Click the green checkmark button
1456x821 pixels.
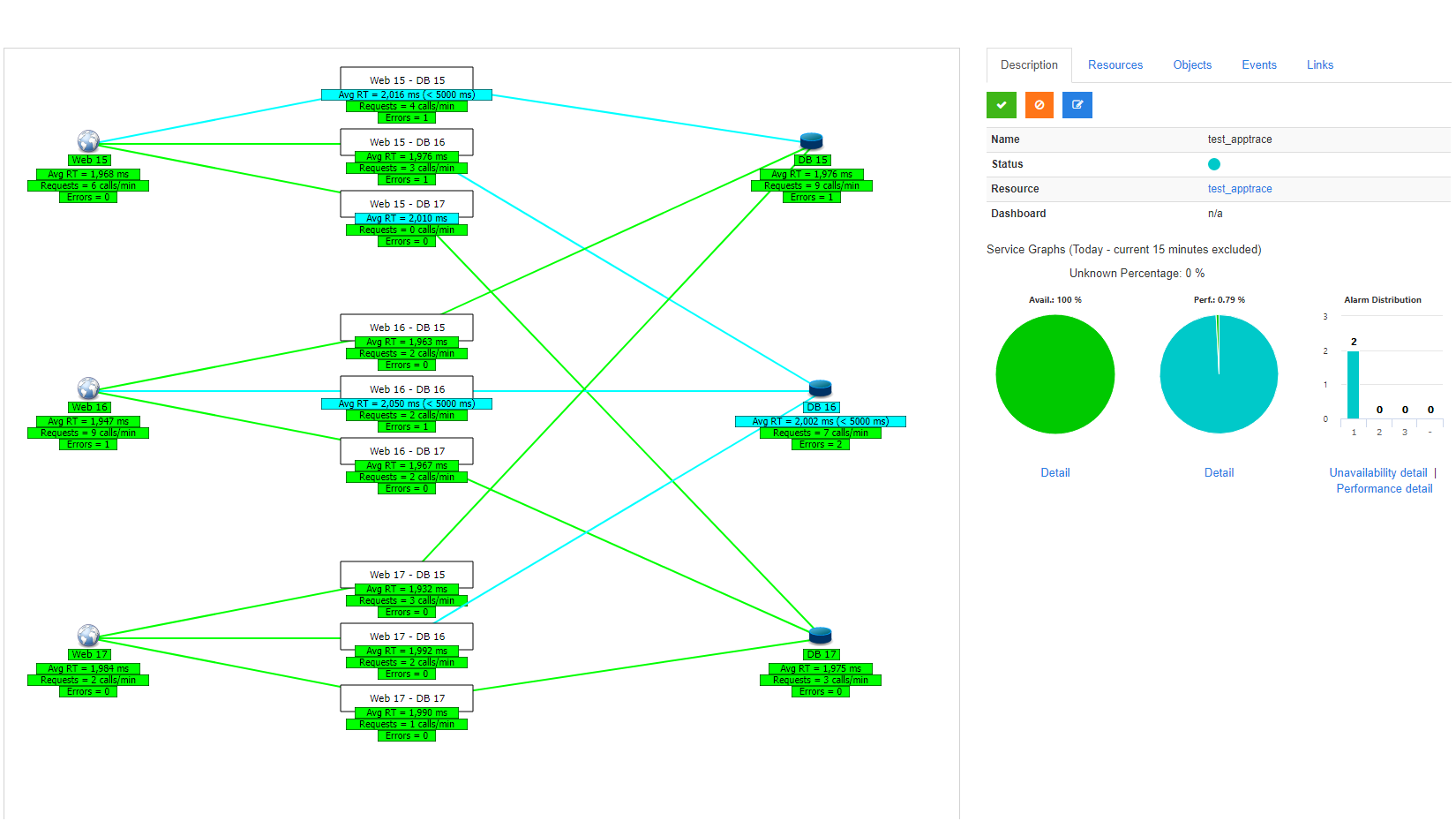click(x=1001, y=105)
